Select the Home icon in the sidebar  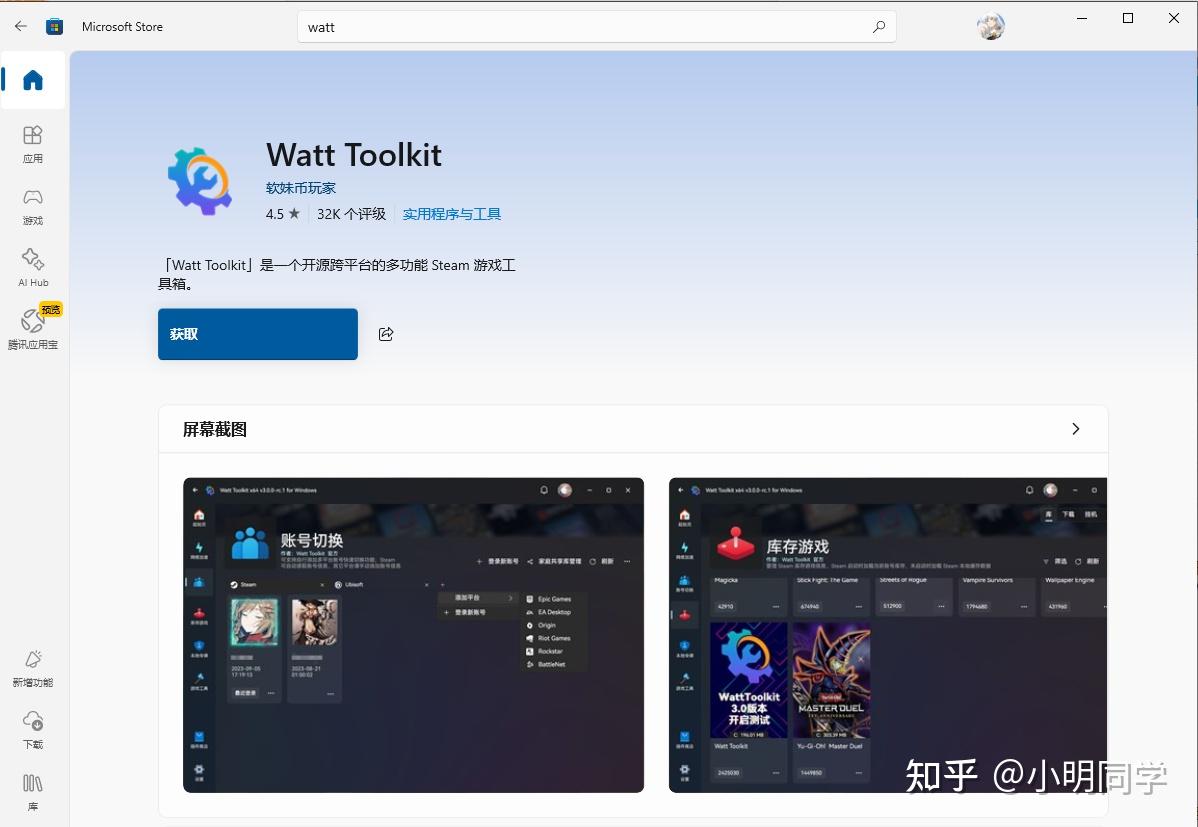pyautogui.click(x=32, y=80)
